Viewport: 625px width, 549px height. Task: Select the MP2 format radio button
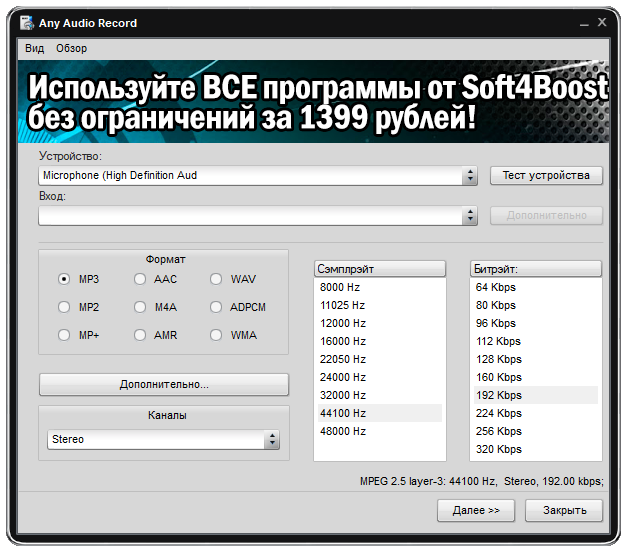[64, 307]
